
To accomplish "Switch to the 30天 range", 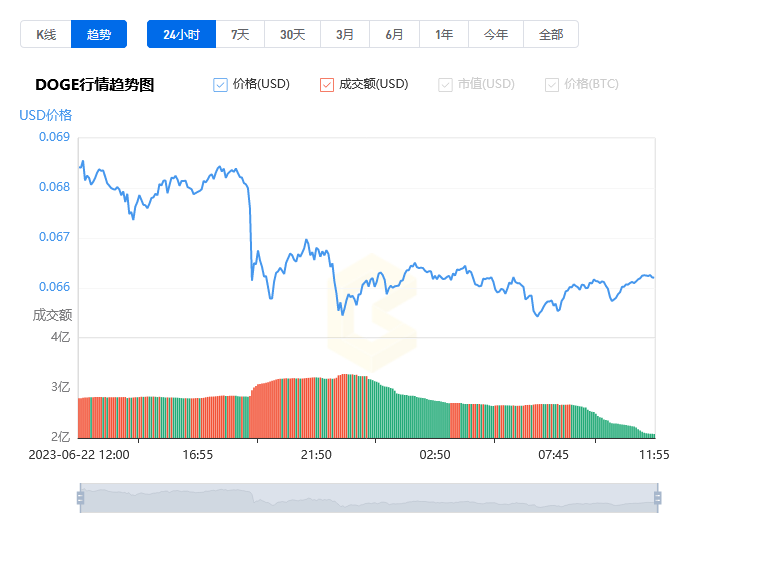I will [x=292, y=34].
